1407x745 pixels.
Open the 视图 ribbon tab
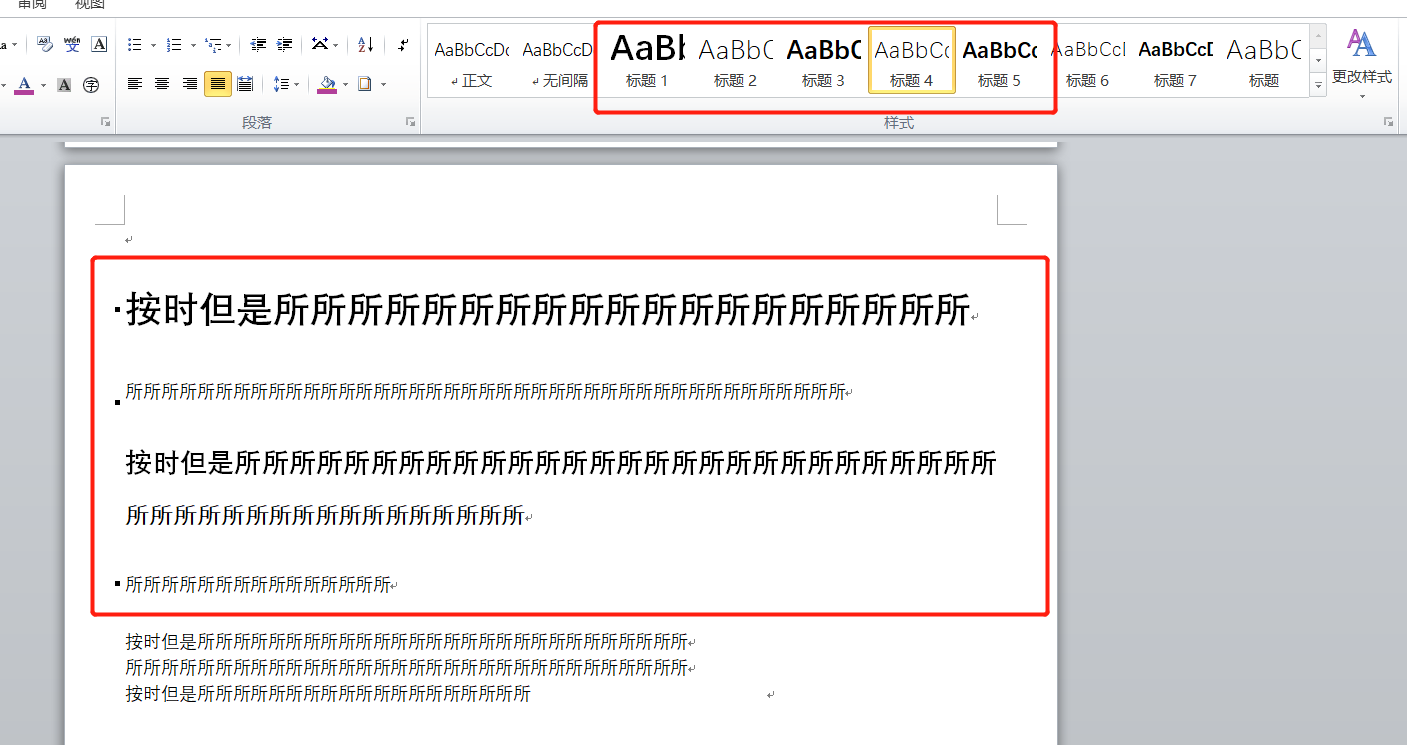tap(89, 5)
